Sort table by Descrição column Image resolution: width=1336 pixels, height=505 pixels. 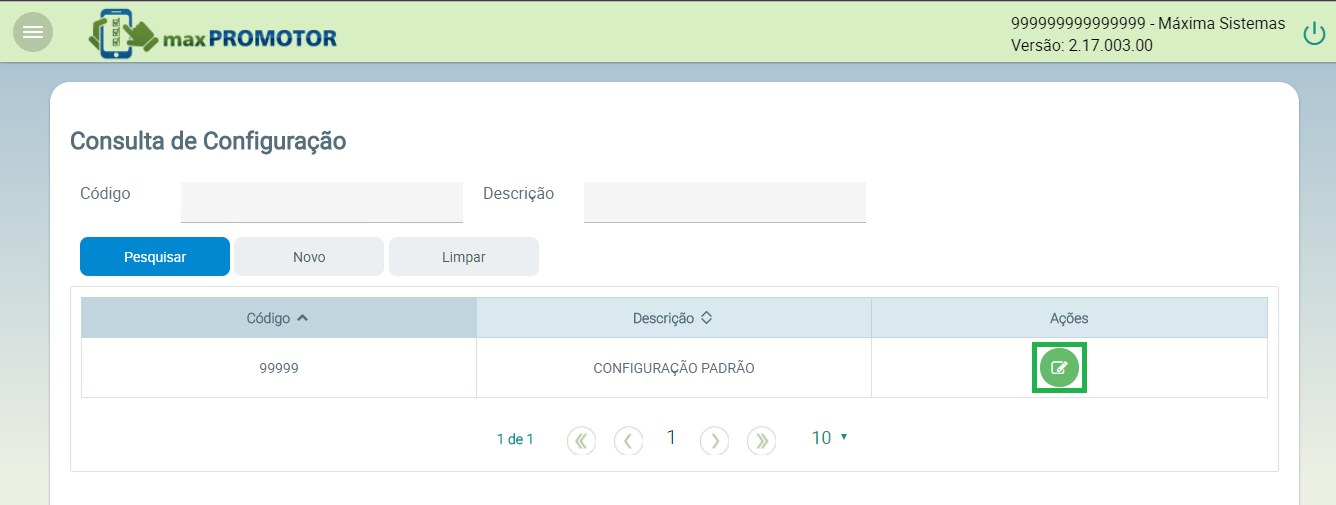tap(673, 318)
